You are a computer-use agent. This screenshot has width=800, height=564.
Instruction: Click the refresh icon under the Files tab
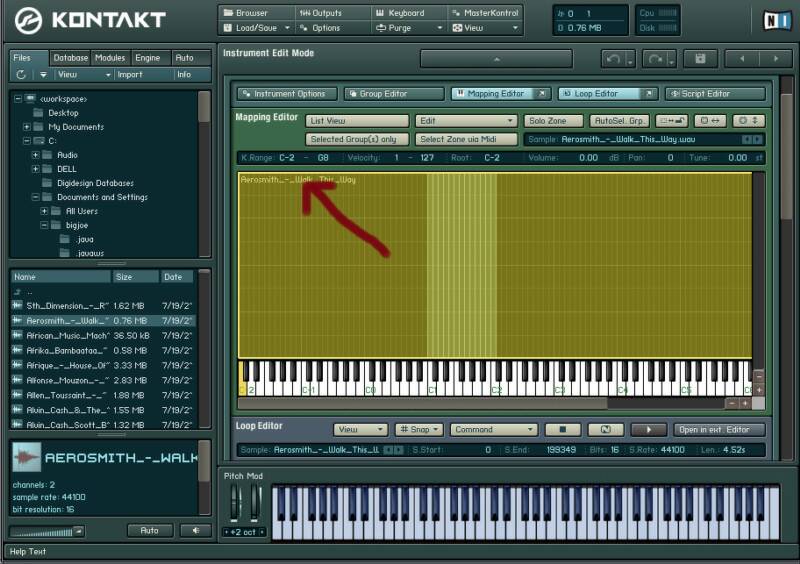tap(21, 75)
